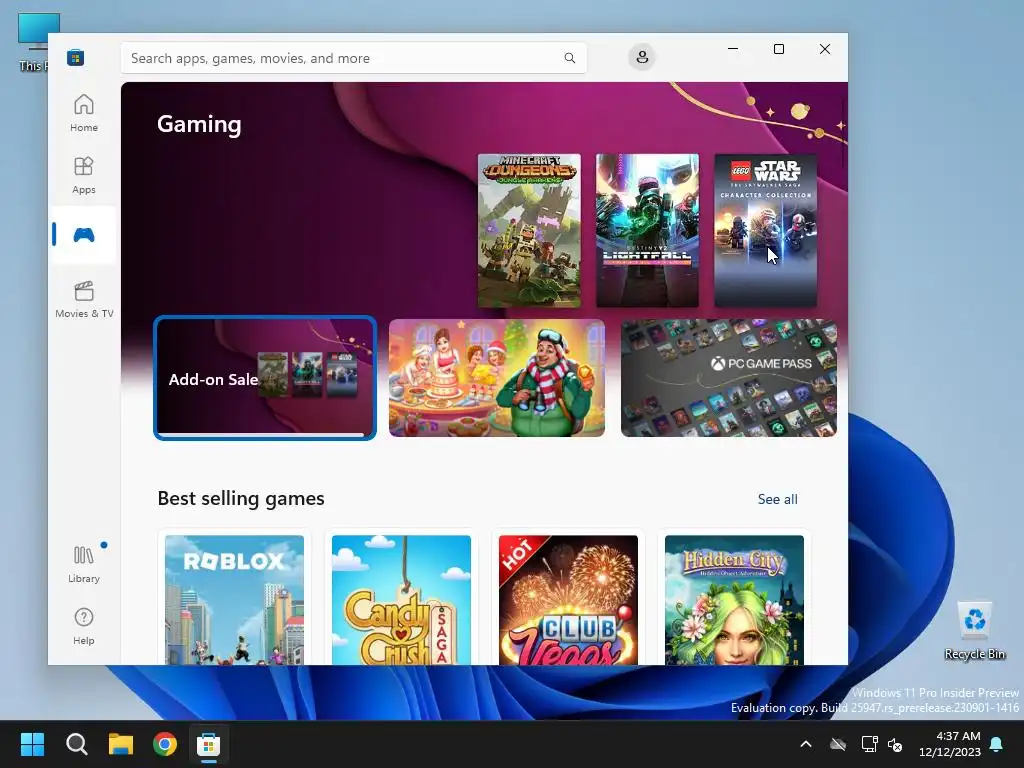Open the user account profile icon
This screenshot has width=1024, height=768.
[642, 57]
